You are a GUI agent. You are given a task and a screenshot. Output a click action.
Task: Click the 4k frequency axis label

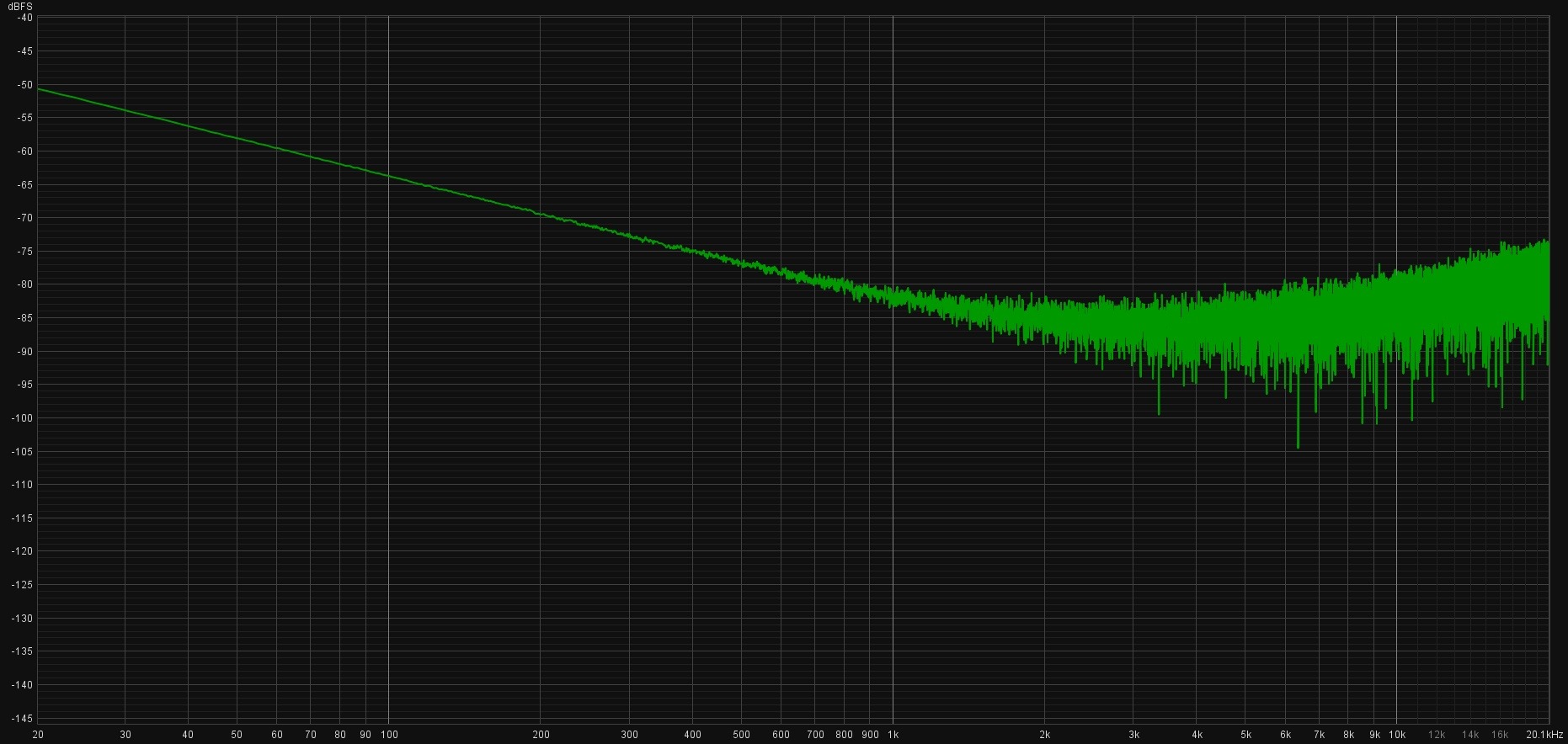(1197, 735)
